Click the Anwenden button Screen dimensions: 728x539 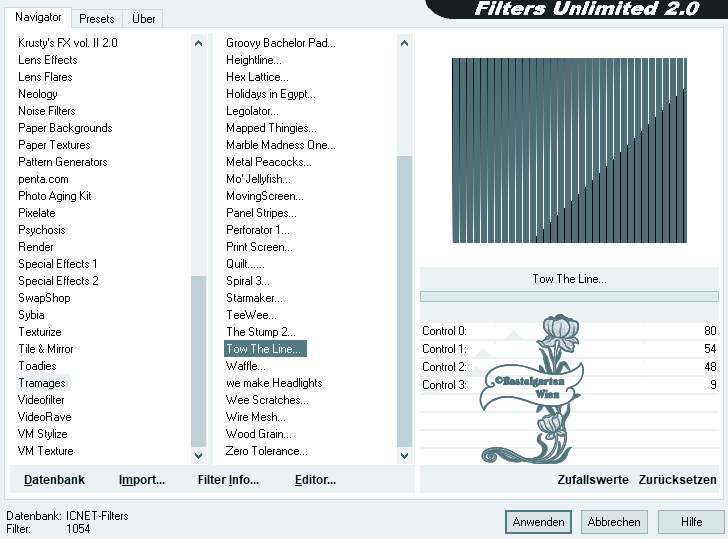pos(538,522)
